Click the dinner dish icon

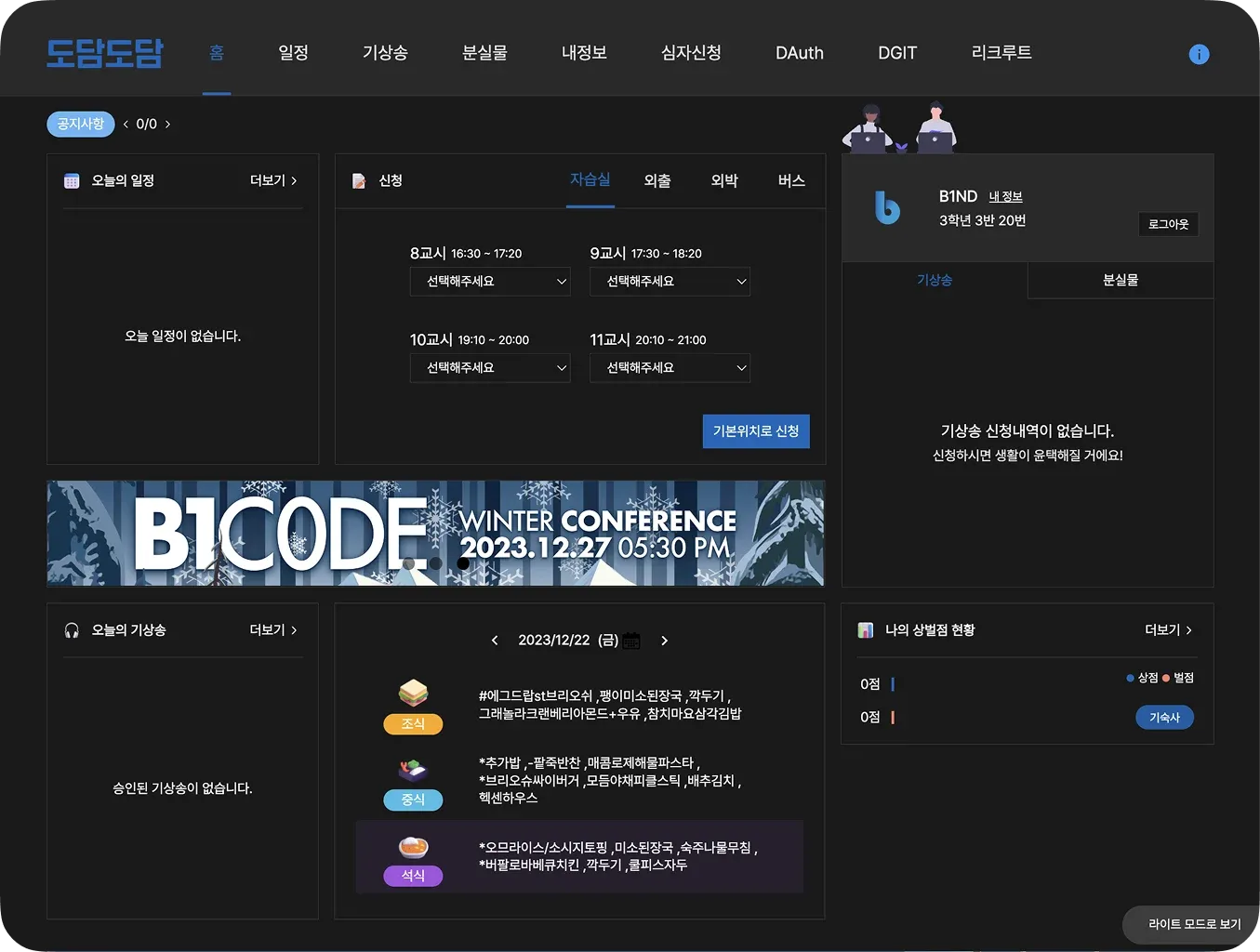pyautogui.click(x=413, y=846)
